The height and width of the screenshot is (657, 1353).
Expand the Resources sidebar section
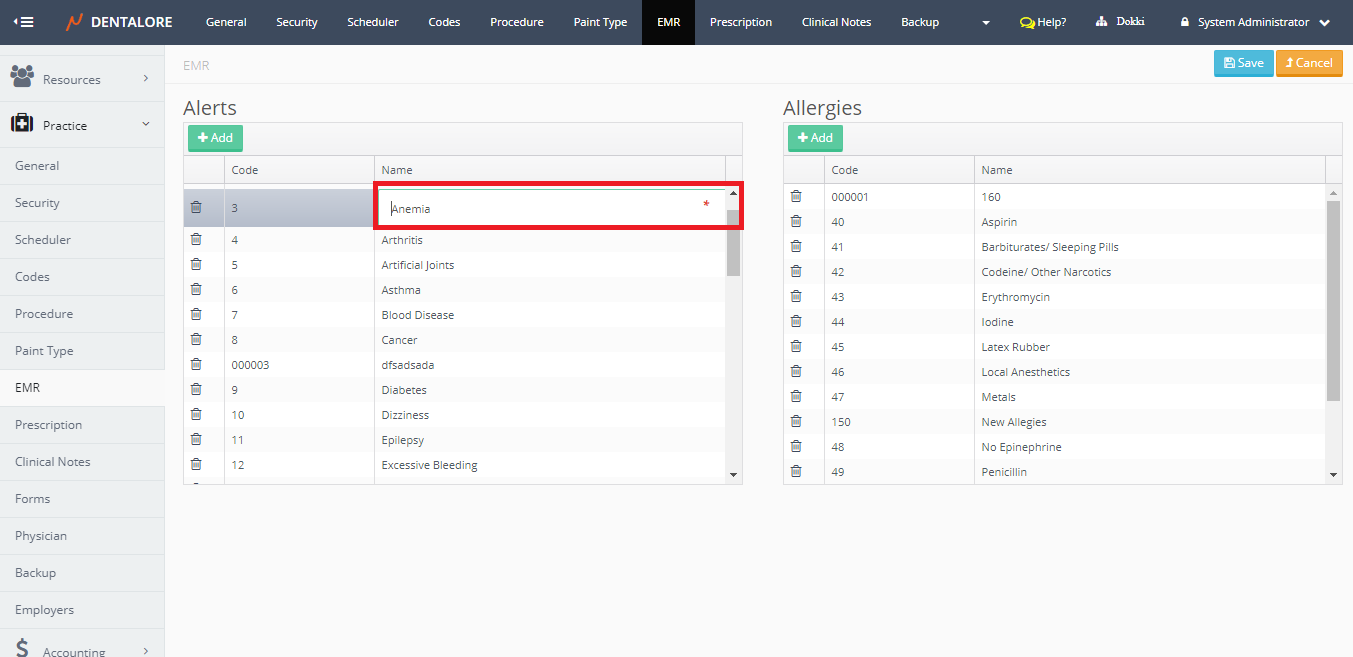[145, 78]
